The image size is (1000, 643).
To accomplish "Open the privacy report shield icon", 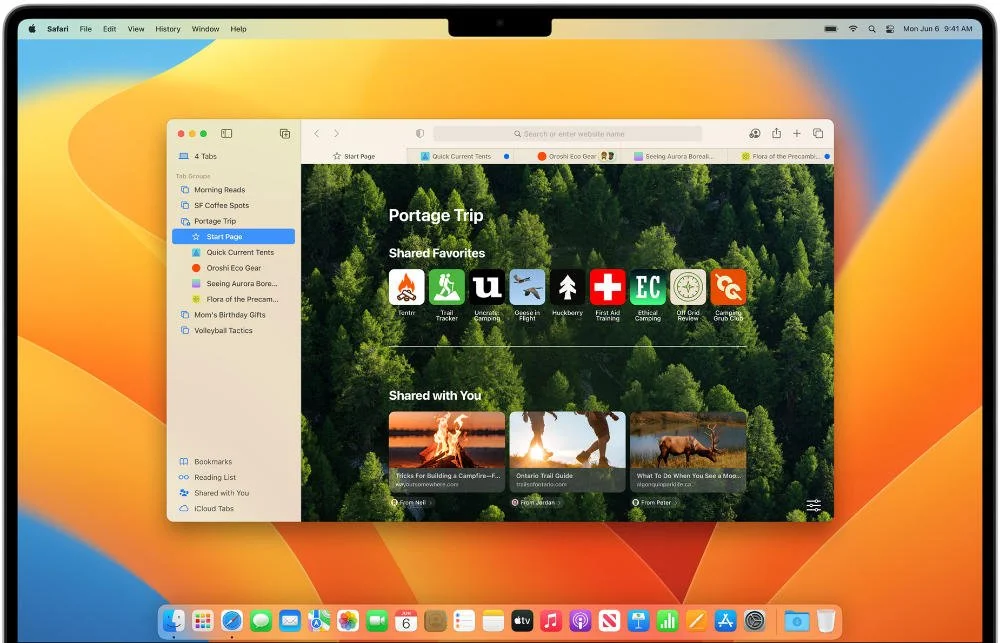I will [x=420, y=133].
